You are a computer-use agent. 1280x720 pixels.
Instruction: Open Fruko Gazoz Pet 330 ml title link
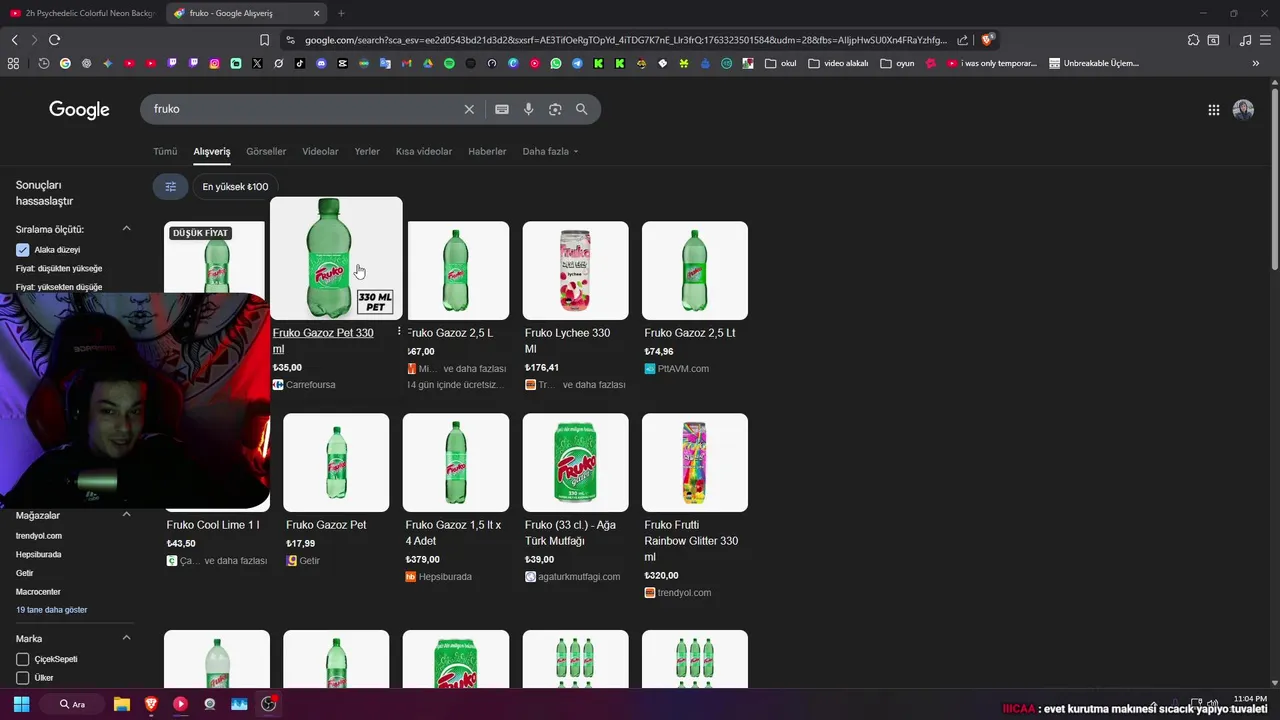pos(323,341)
